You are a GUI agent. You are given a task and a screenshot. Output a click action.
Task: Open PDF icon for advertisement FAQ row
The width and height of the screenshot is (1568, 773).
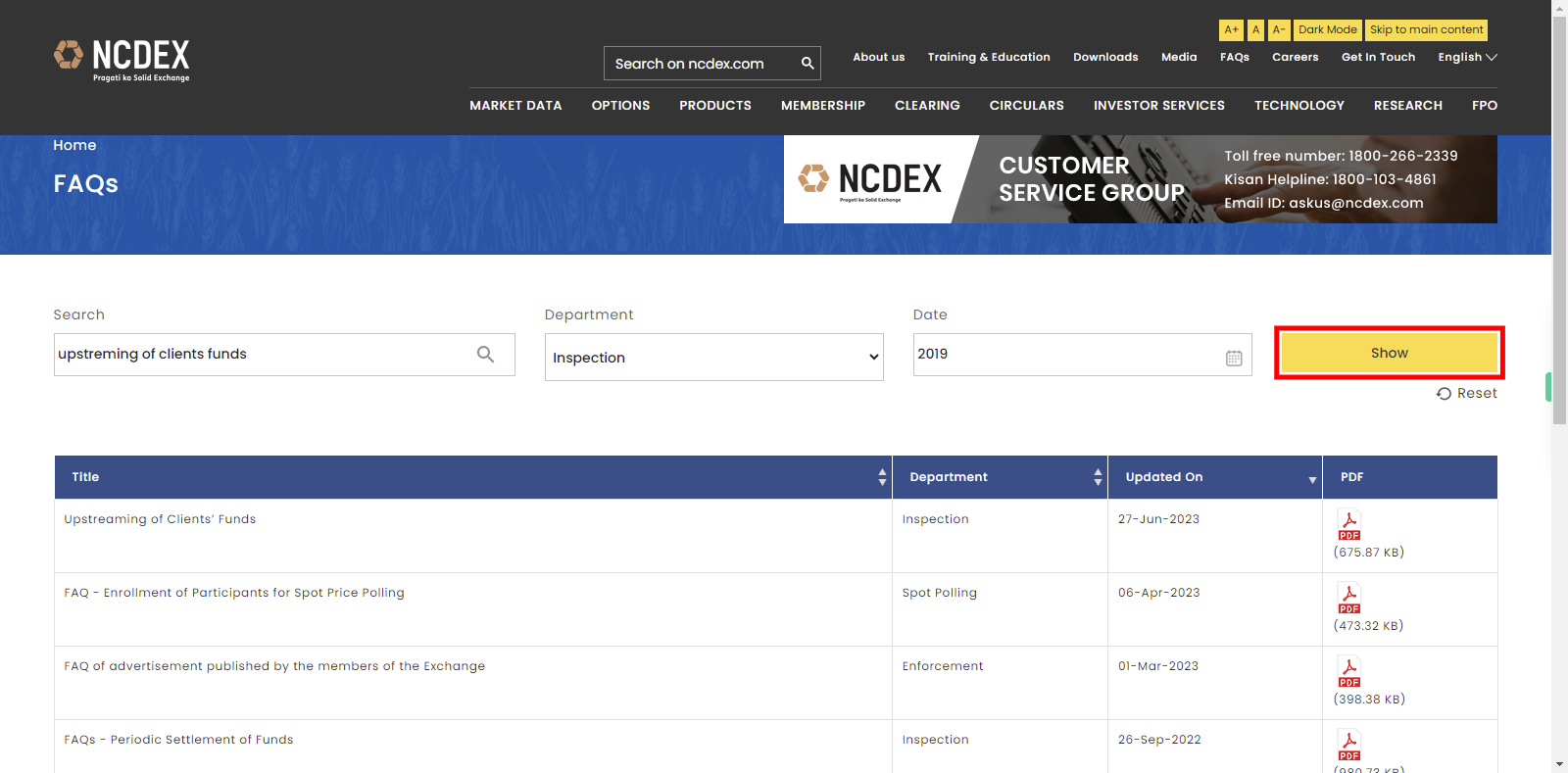(1349, 672)
